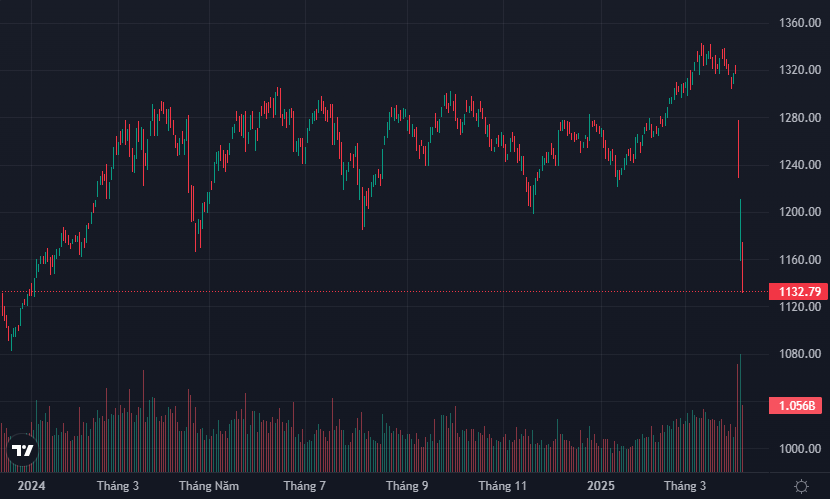
Task: Open chart settings gear icon
Action: (x=800, y=486)
